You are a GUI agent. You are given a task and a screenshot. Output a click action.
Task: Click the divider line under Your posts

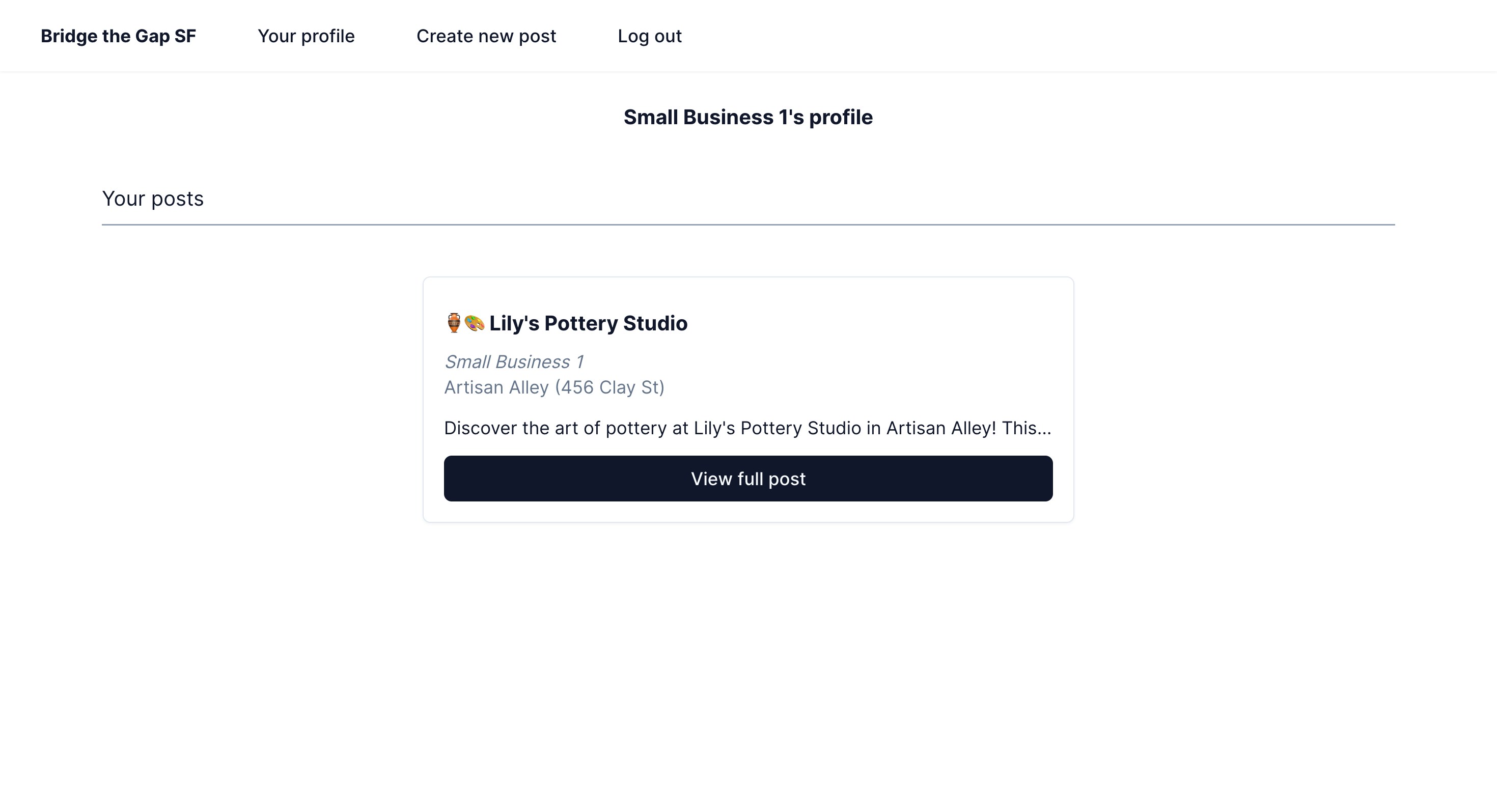coord(748,224)
